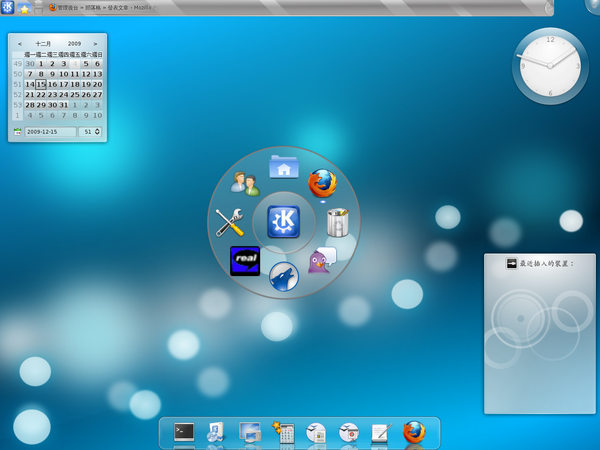Launch Pidgin messenger from the circular launcher
This screenshot has height=450, width=600.
click(322, 260)
